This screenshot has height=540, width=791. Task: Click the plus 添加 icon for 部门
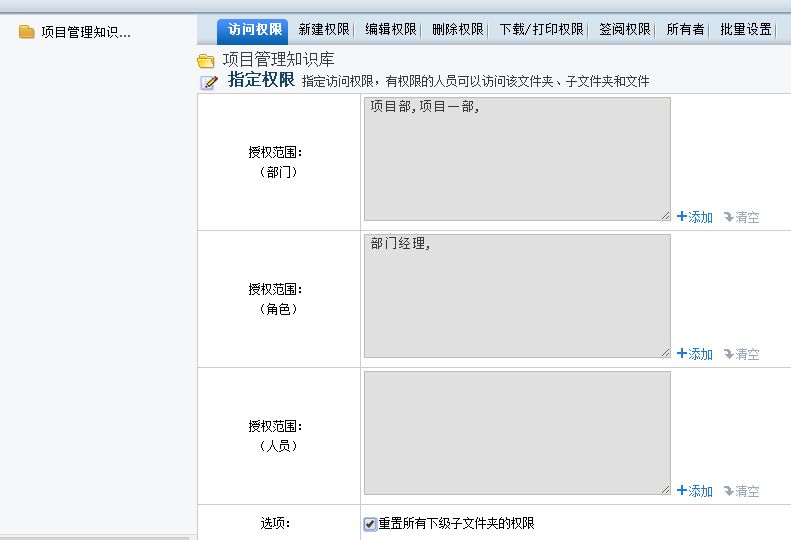(681, 217)
